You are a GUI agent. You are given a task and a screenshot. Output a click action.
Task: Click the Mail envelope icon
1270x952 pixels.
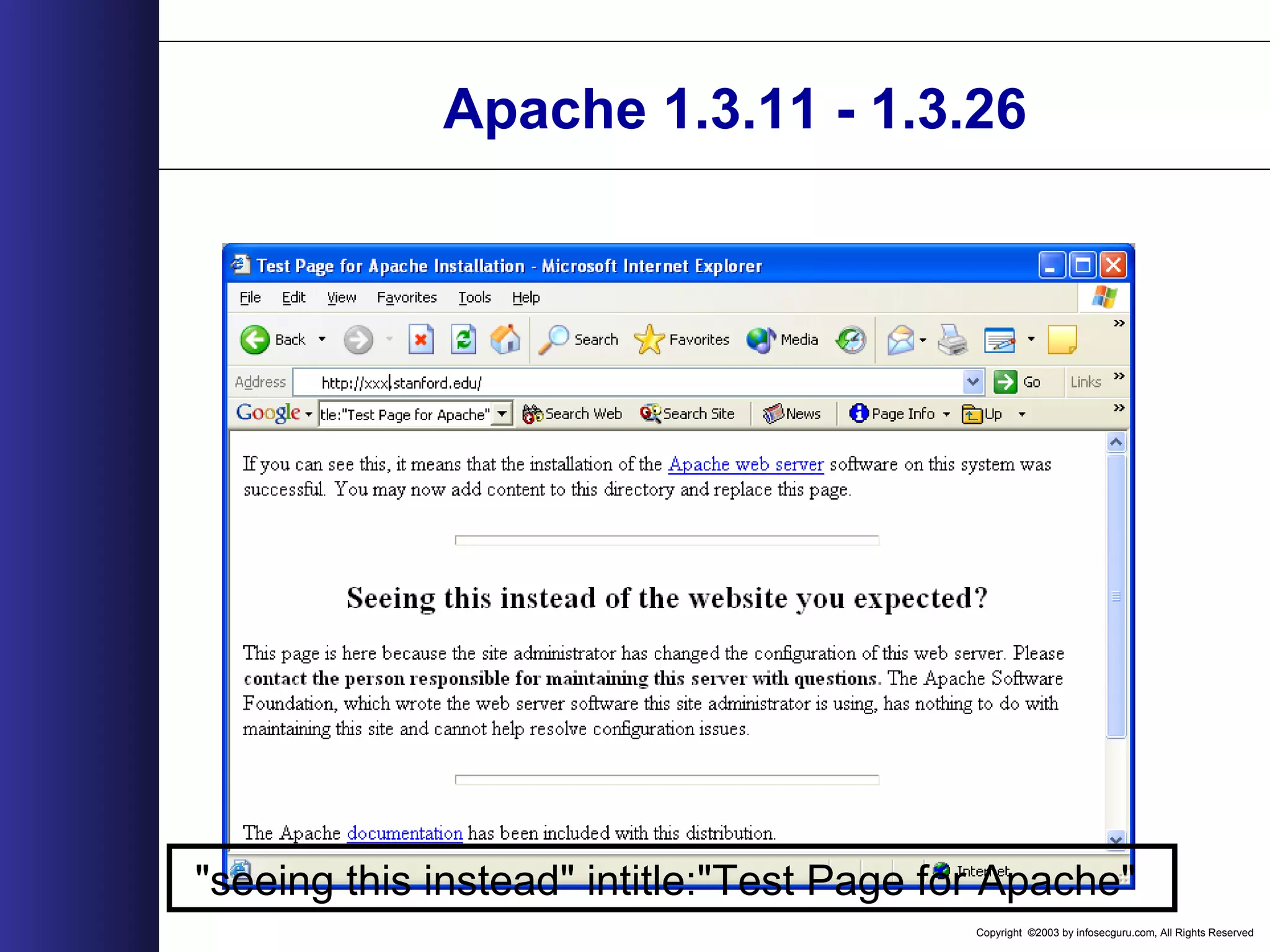pos(901,340)
